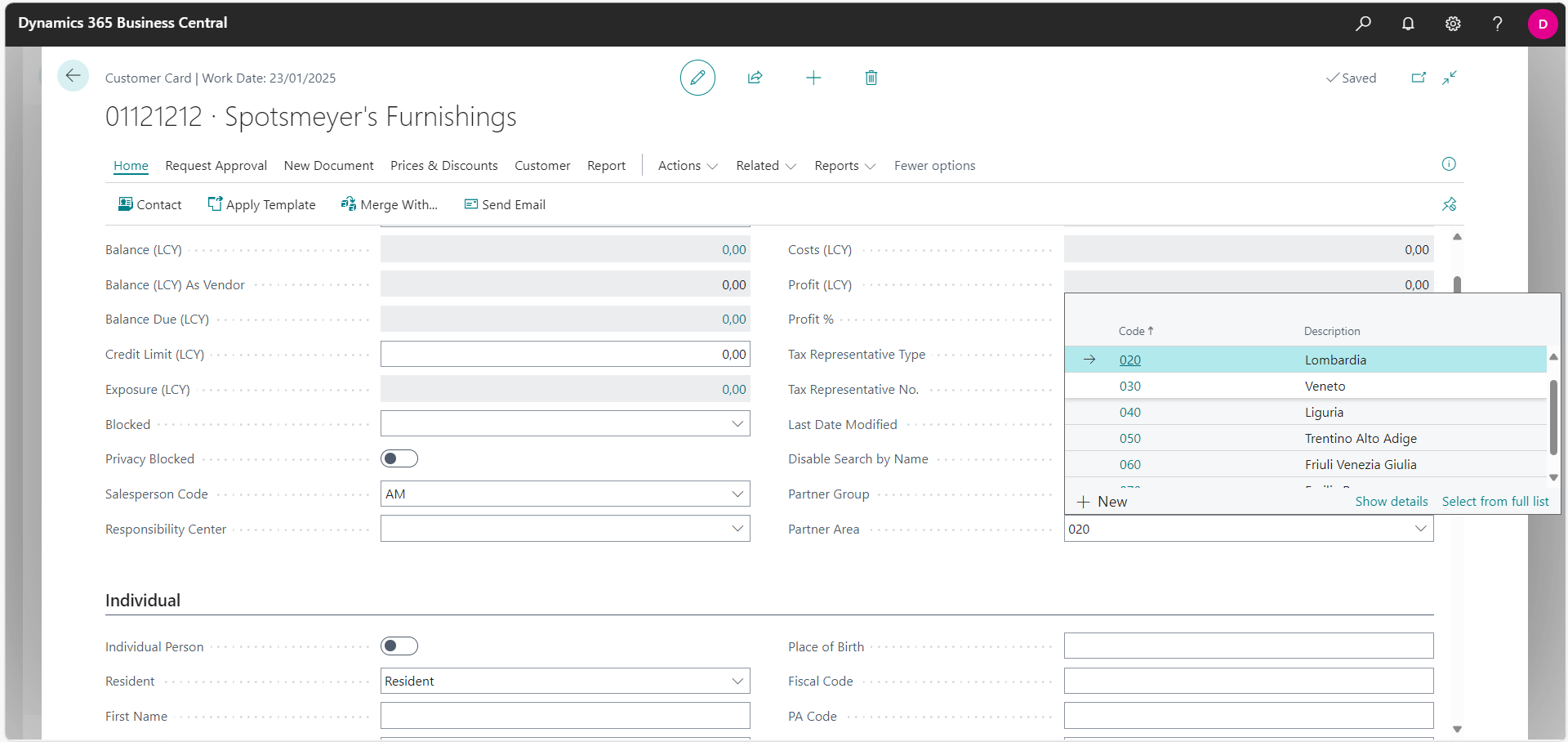Open Report menu
The height and width of the screenshot is (742, 1568).
point(606,165)
